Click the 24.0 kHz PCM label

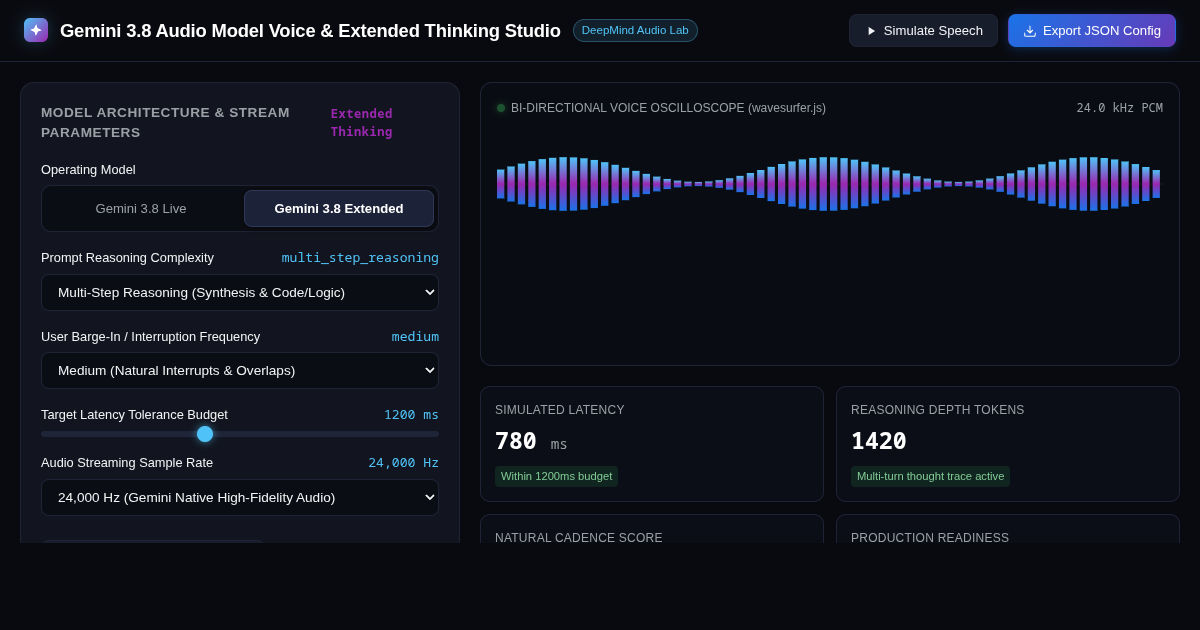coord(1119,108)
